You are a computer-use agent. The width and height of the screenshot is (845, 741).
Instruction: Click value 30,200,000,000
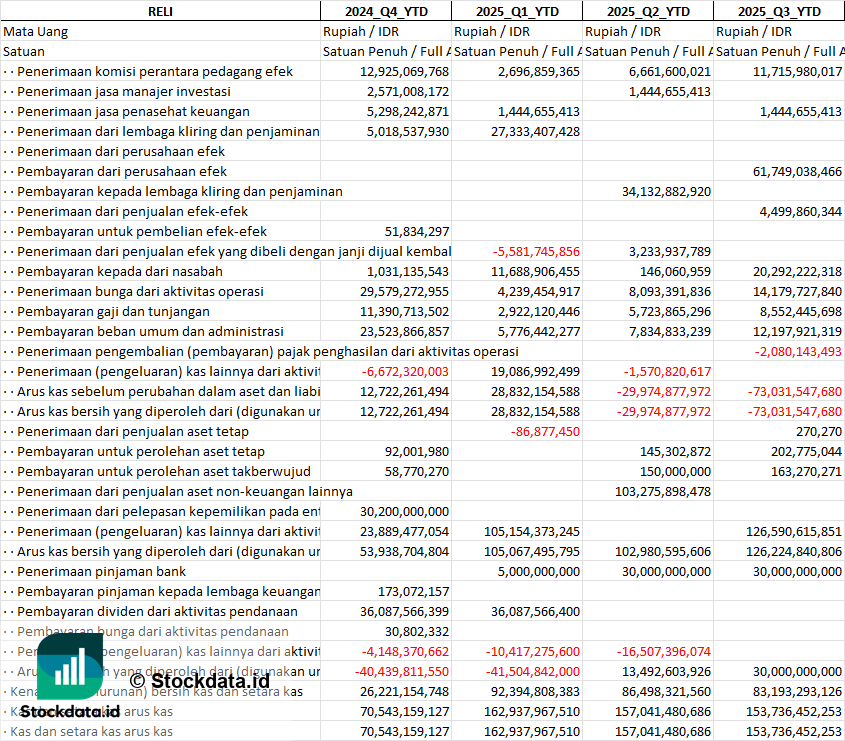pyautogui.click(x=404, y=511)
